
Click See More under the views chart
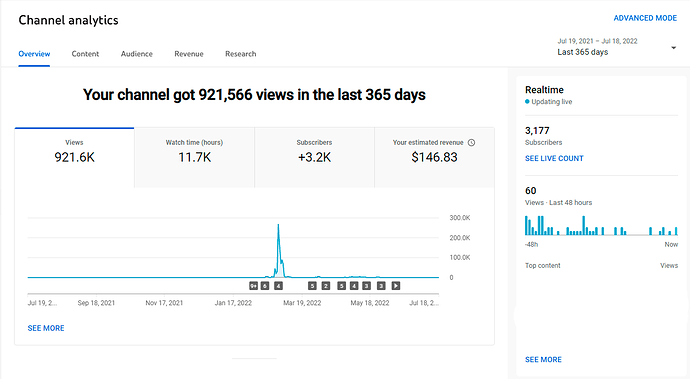(x=46, y=328)
